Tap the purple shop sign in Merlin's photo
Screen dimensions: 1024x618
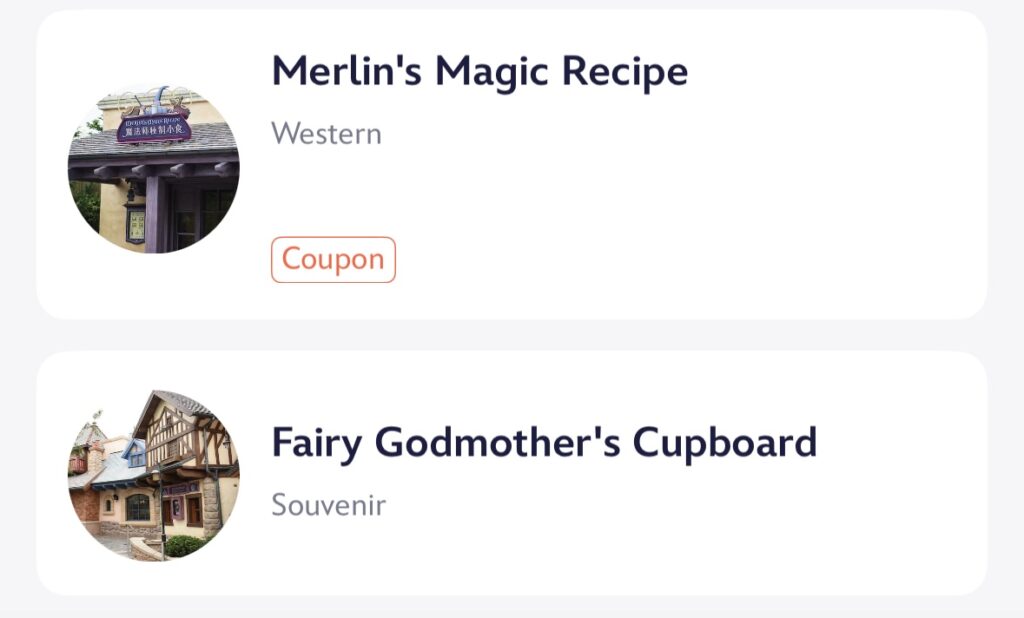tap(154, 129)
